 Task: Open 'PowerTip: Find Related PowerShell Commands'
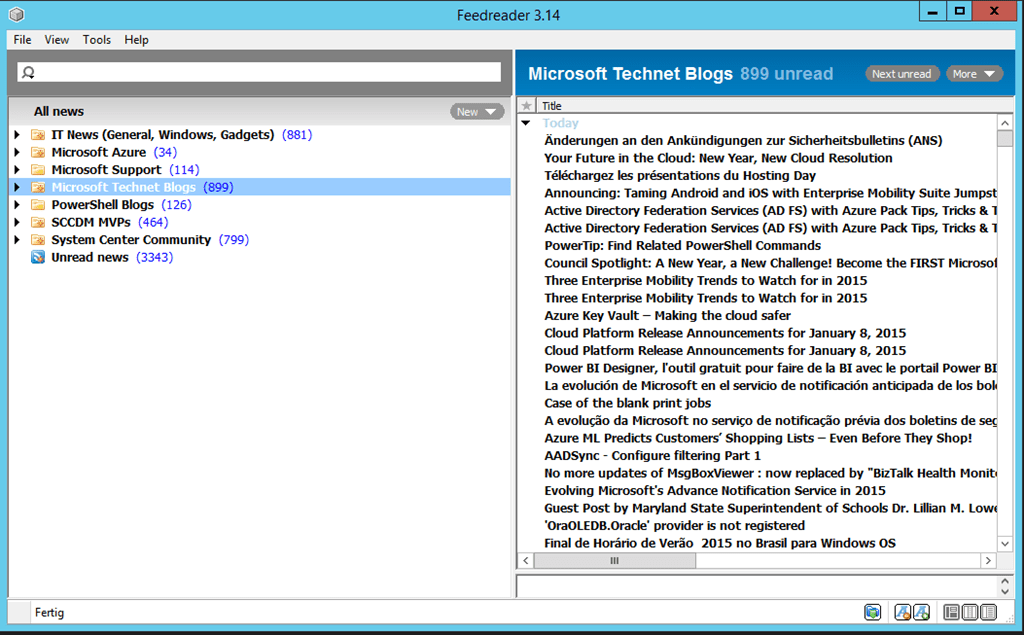(682, 246)
